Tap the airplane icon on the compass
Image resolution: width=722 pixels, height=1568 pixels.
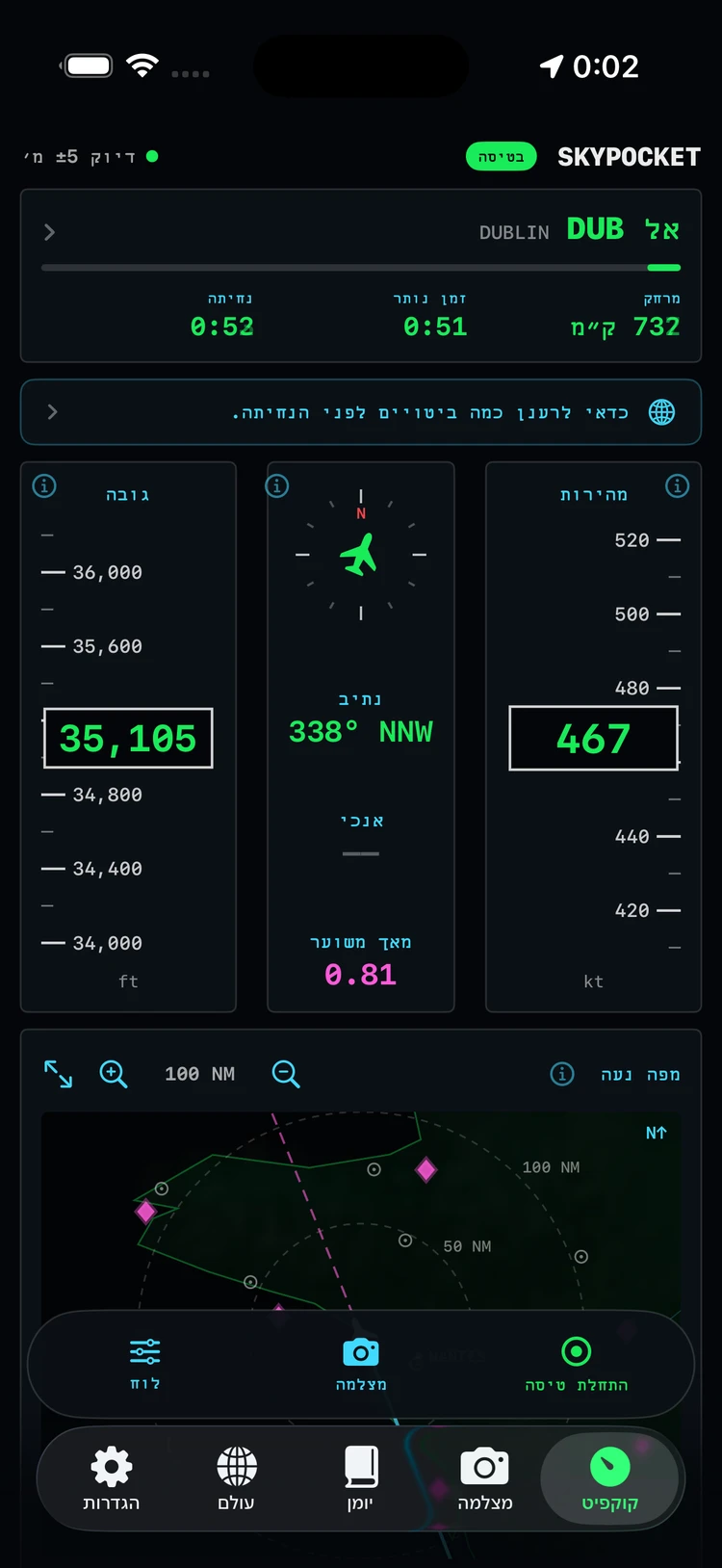[359, 555]
